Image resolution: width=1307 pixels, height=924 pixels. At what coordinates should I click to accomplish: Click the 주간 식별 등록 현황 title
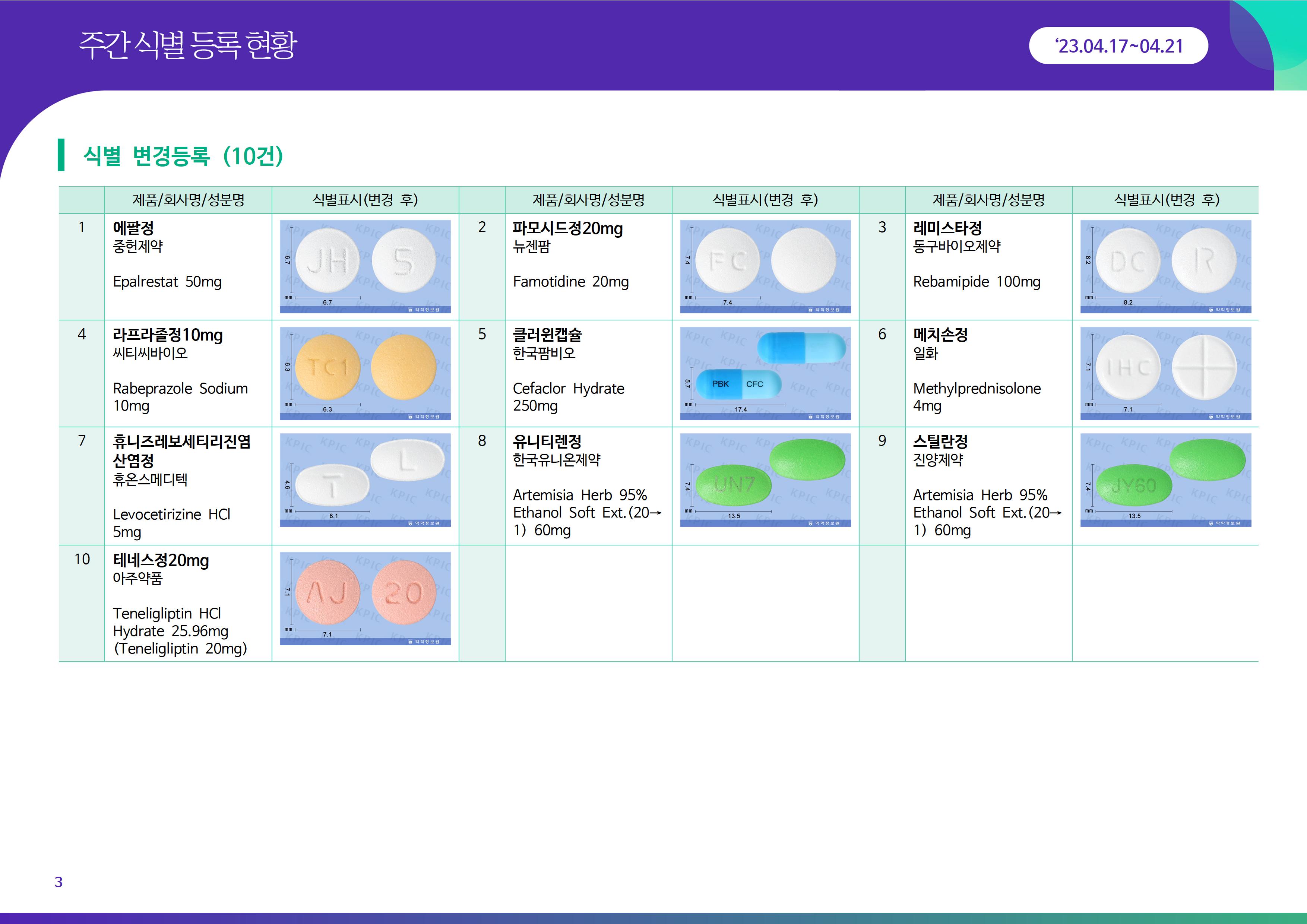click(188, 45)
